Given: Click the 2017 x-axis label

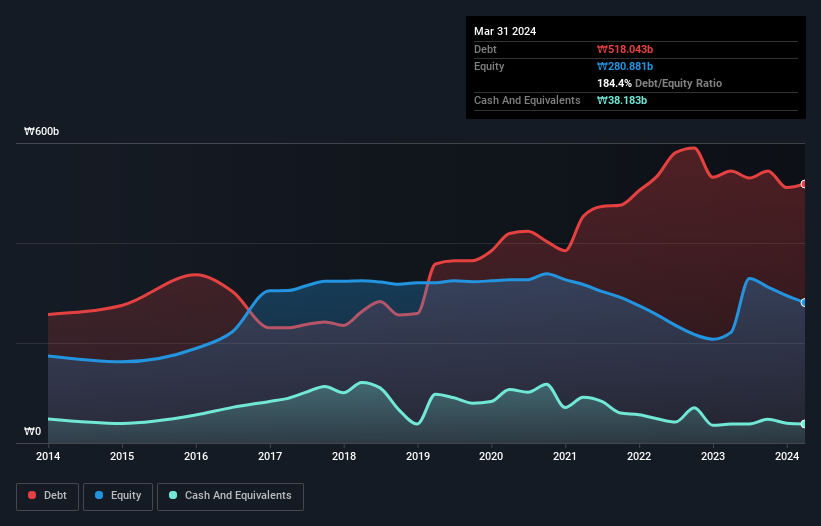Looking at the screenshot, I should coord(270,456).
